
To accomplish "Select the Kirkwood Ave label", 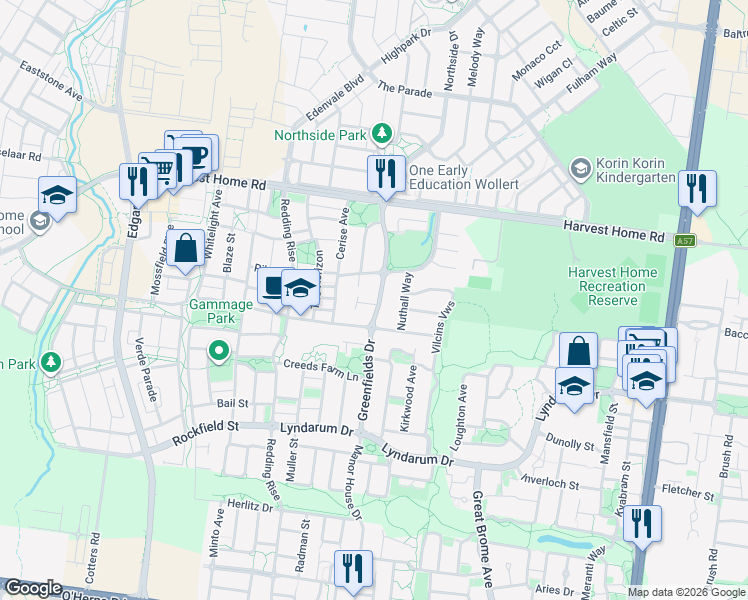I will pyautogui.click(x=408, y=399).
